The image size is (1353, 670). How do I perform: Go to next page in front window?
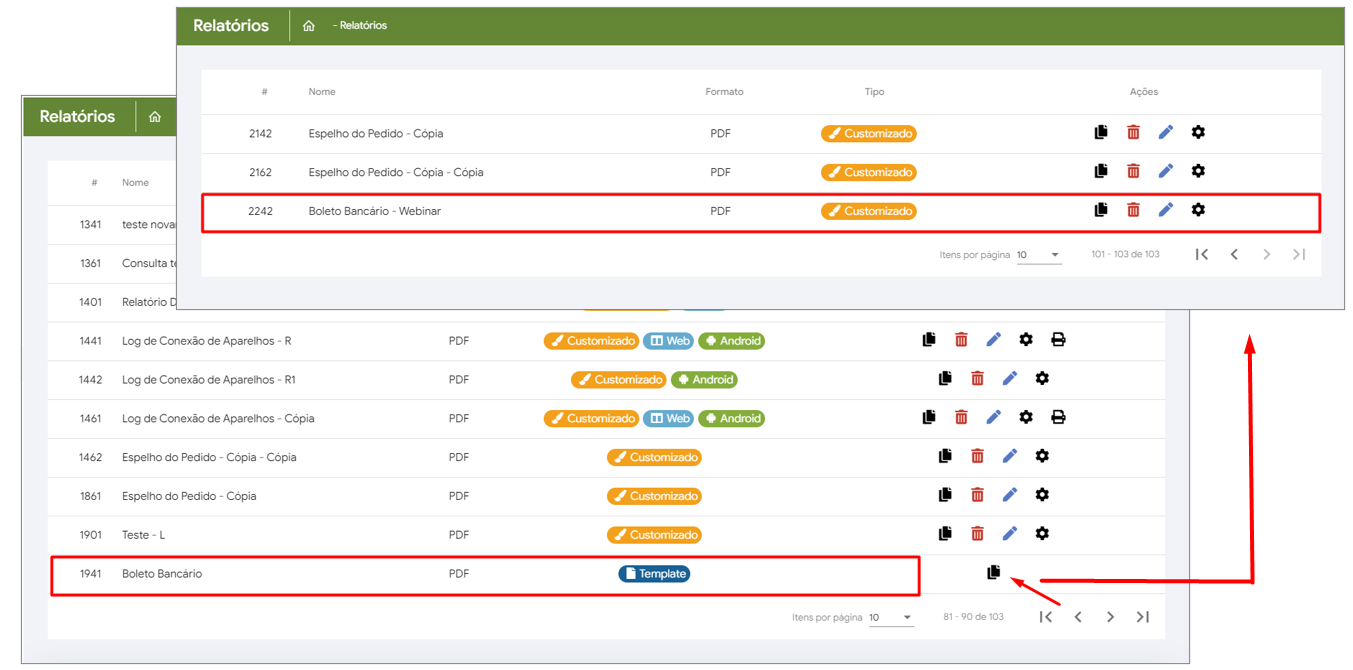tap(1266, 255)
